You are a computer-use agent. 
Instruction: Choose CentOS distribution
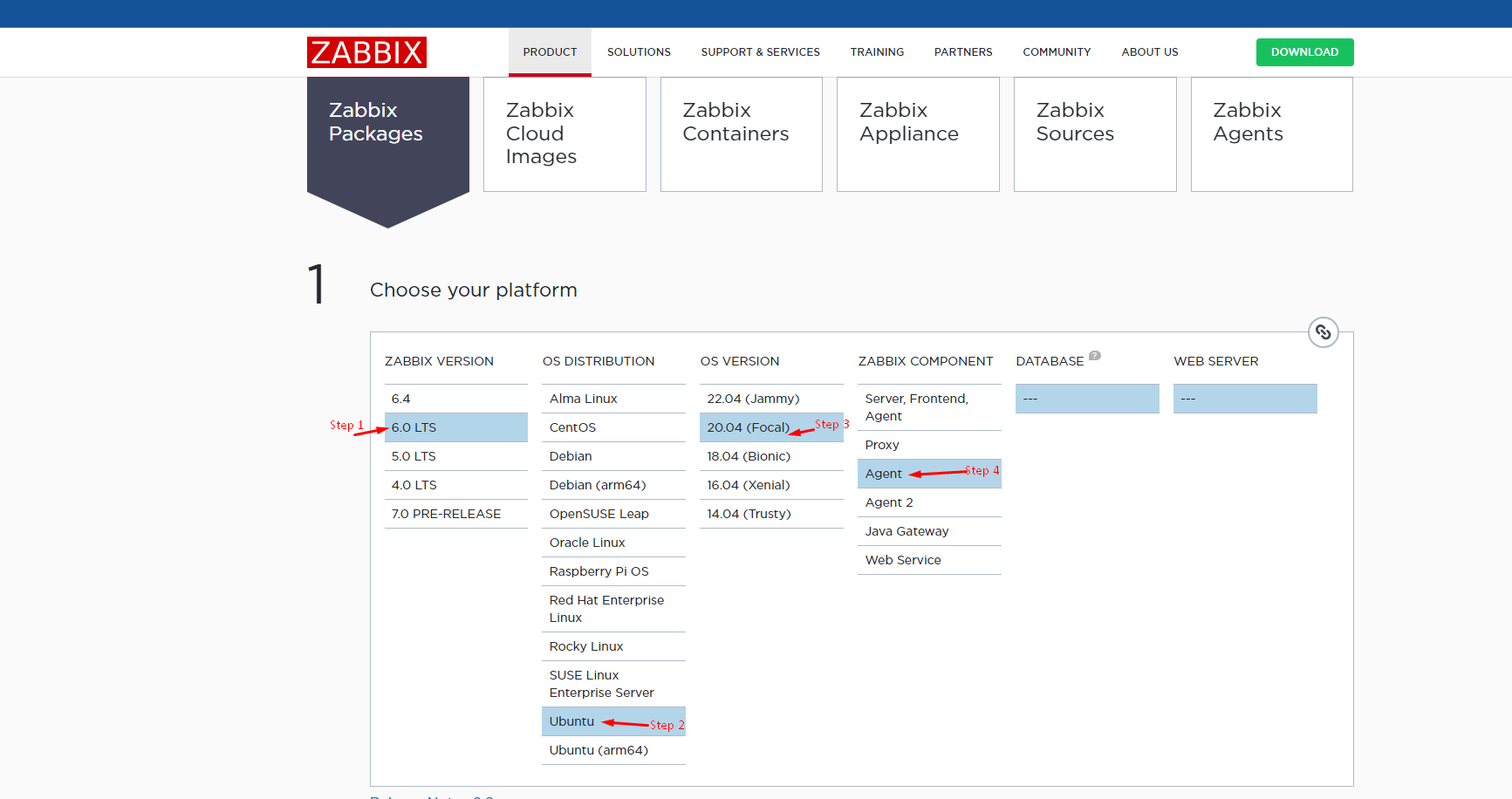pyautogui.click(x=613, y=427)
